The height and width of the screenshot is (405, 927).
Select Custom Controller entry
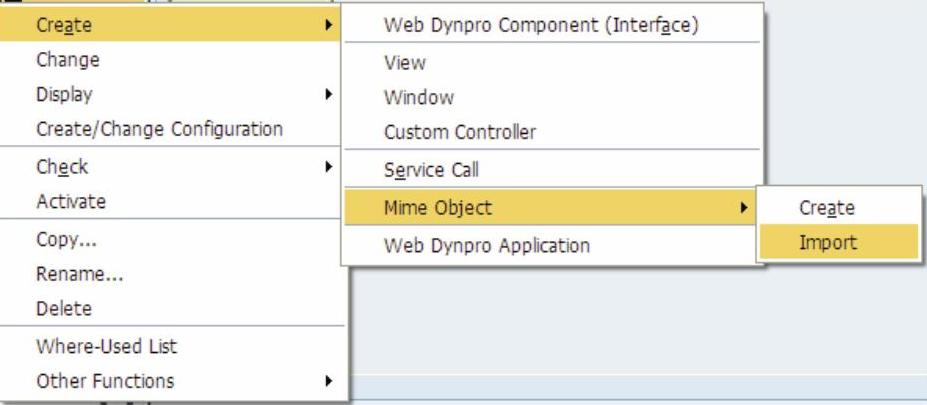tap(552, 132)
